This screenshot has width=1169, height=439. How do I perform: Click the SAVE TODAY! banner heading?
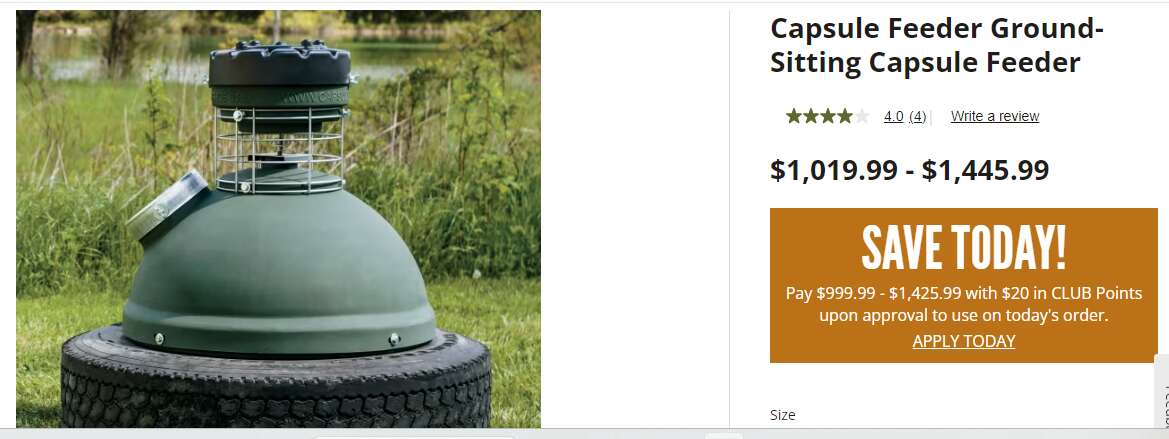pyautogui.click(x=963, y=247)
